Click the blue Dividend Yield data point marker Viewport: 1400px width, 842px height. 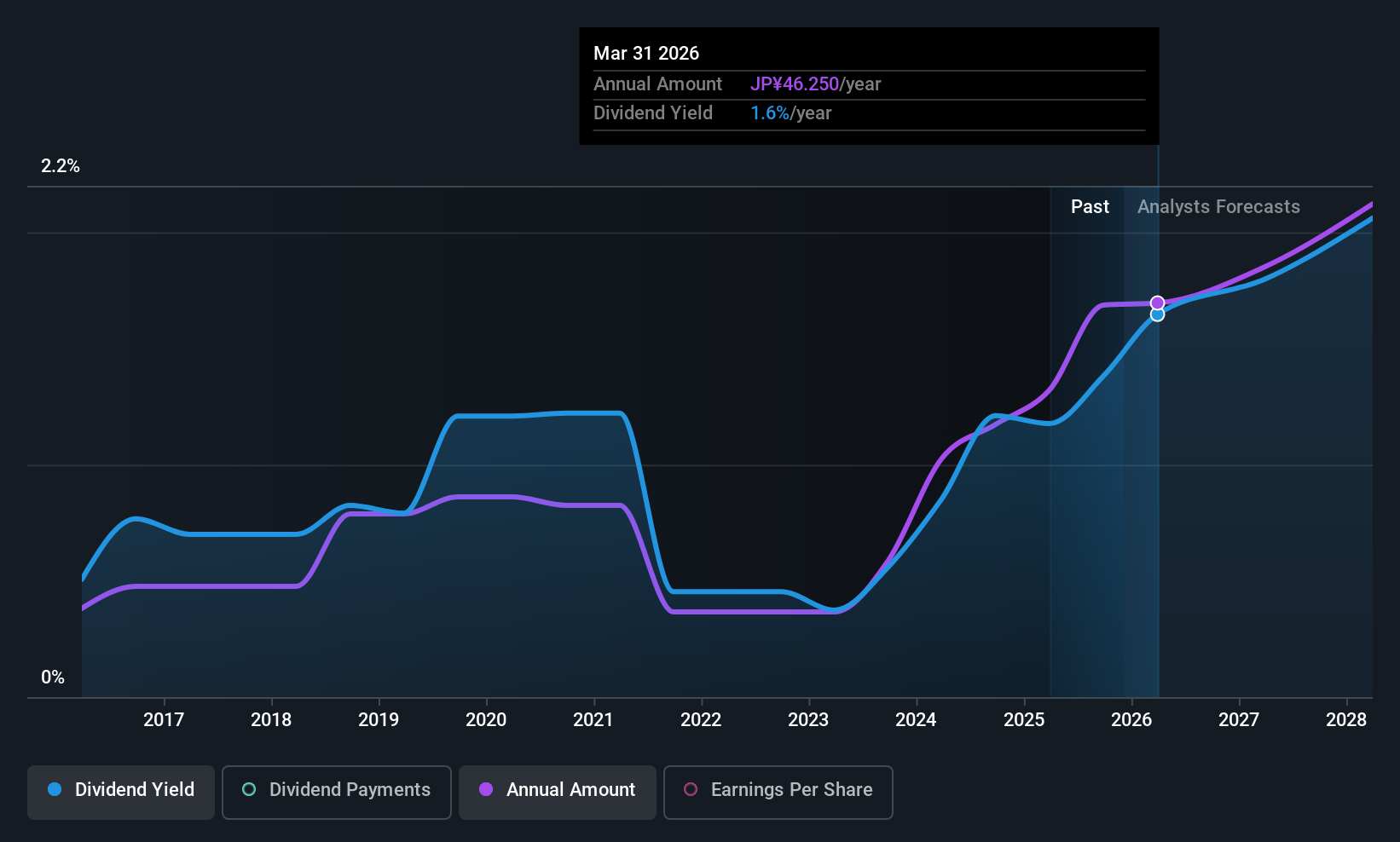click(1157, 315)
